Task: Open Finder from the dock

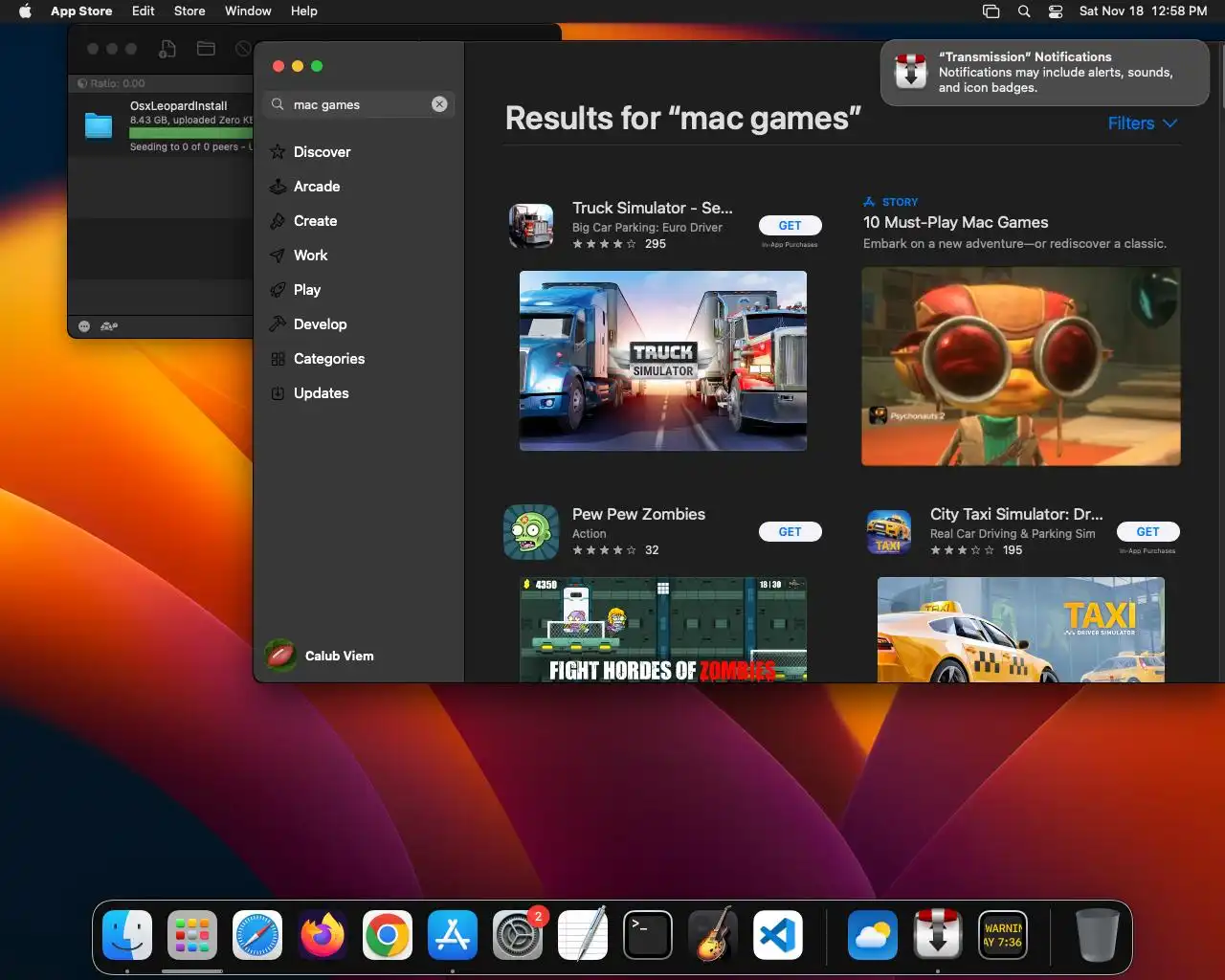Action: click(x=127, y=935)
